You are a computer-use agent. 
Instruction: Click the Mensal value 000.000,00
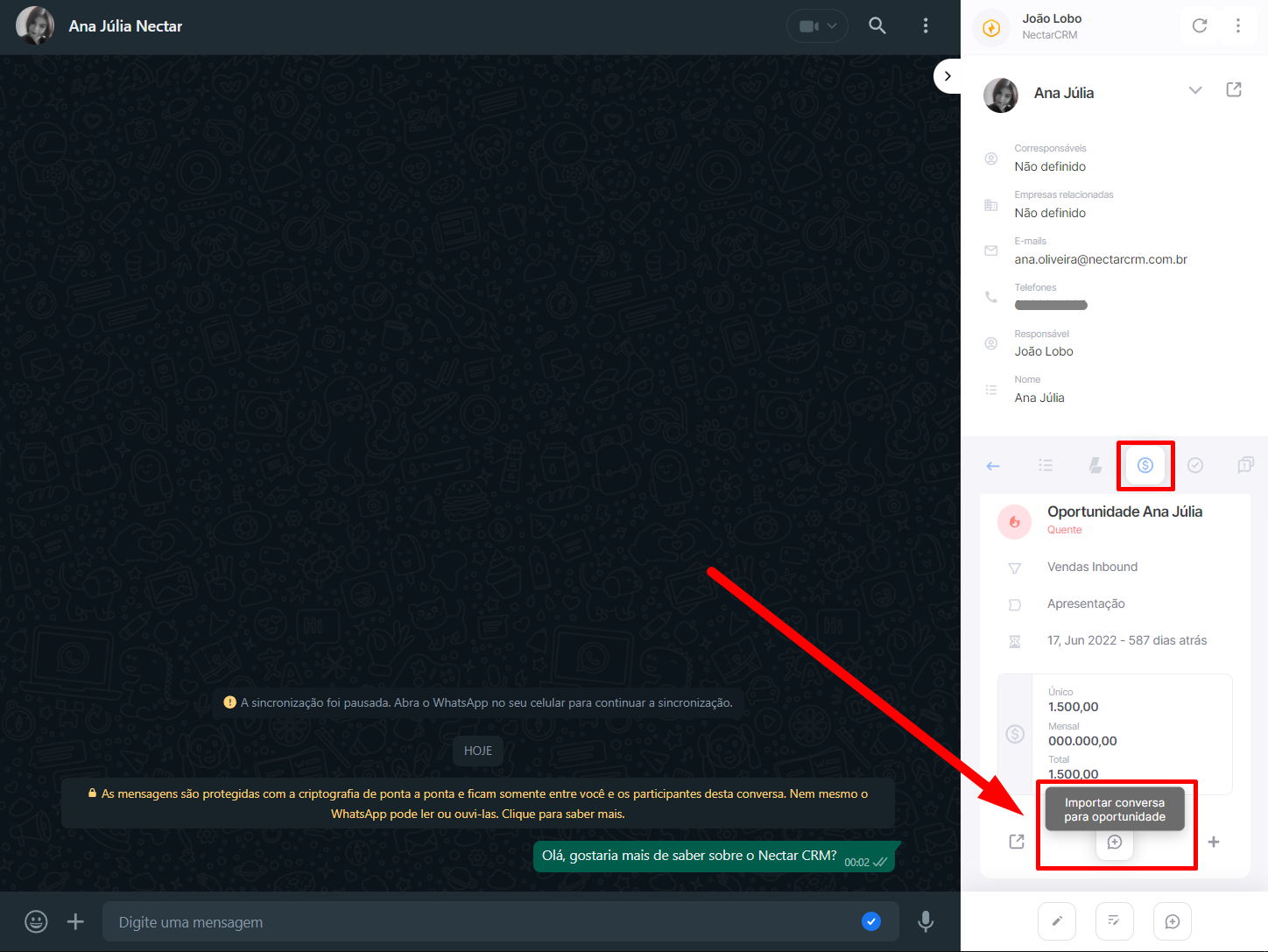coord(1082,741)
